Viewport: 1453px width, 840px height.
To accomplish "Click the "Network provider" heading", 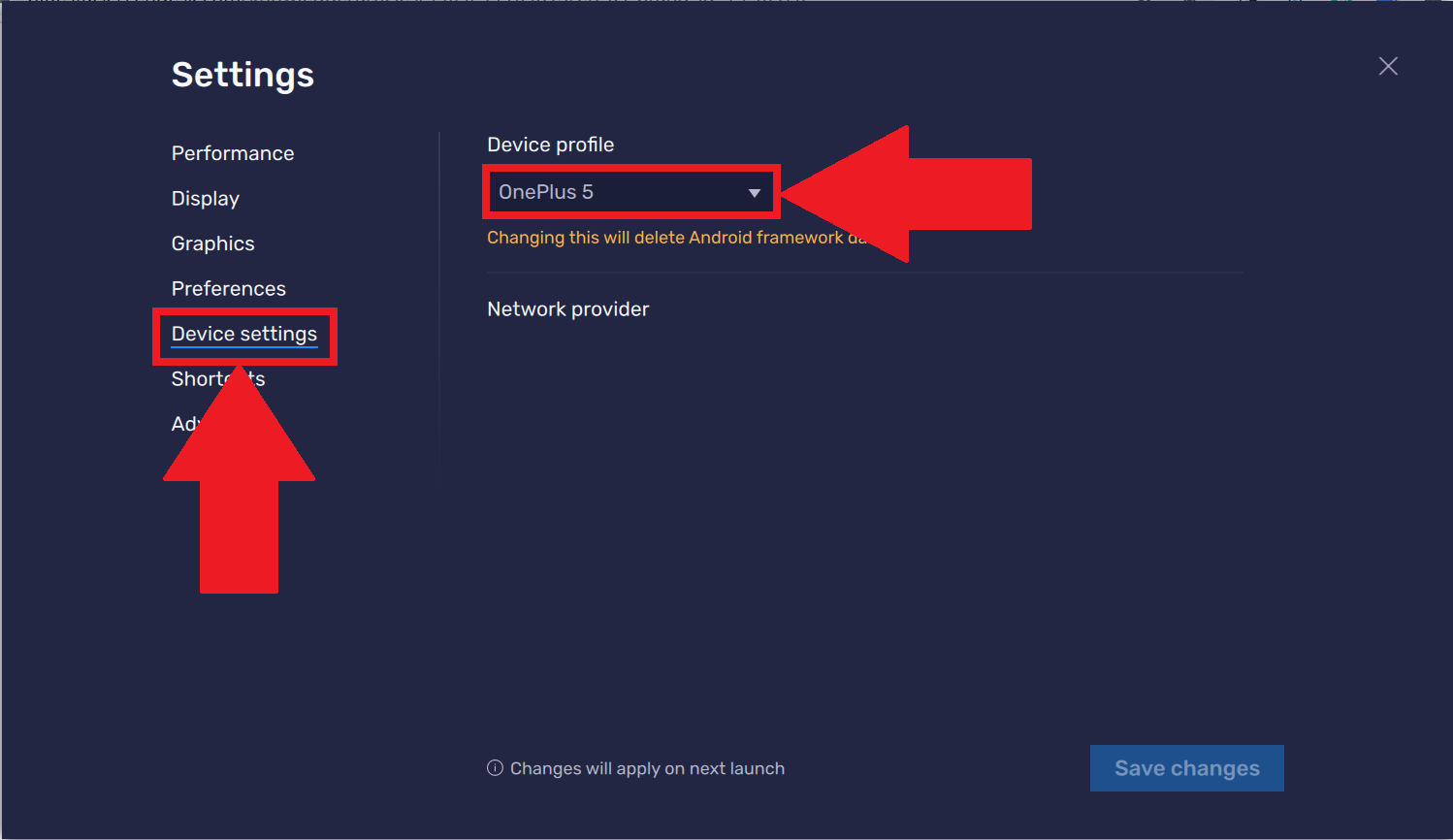I will (568, 309).
